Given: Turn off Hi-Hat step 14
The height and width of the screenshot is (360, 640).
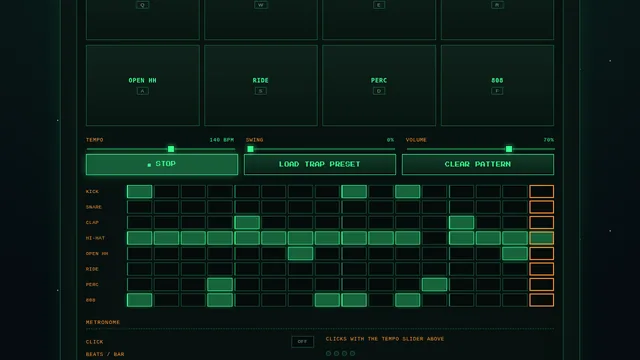Looking at the screenshot, I should pos(488,238).
